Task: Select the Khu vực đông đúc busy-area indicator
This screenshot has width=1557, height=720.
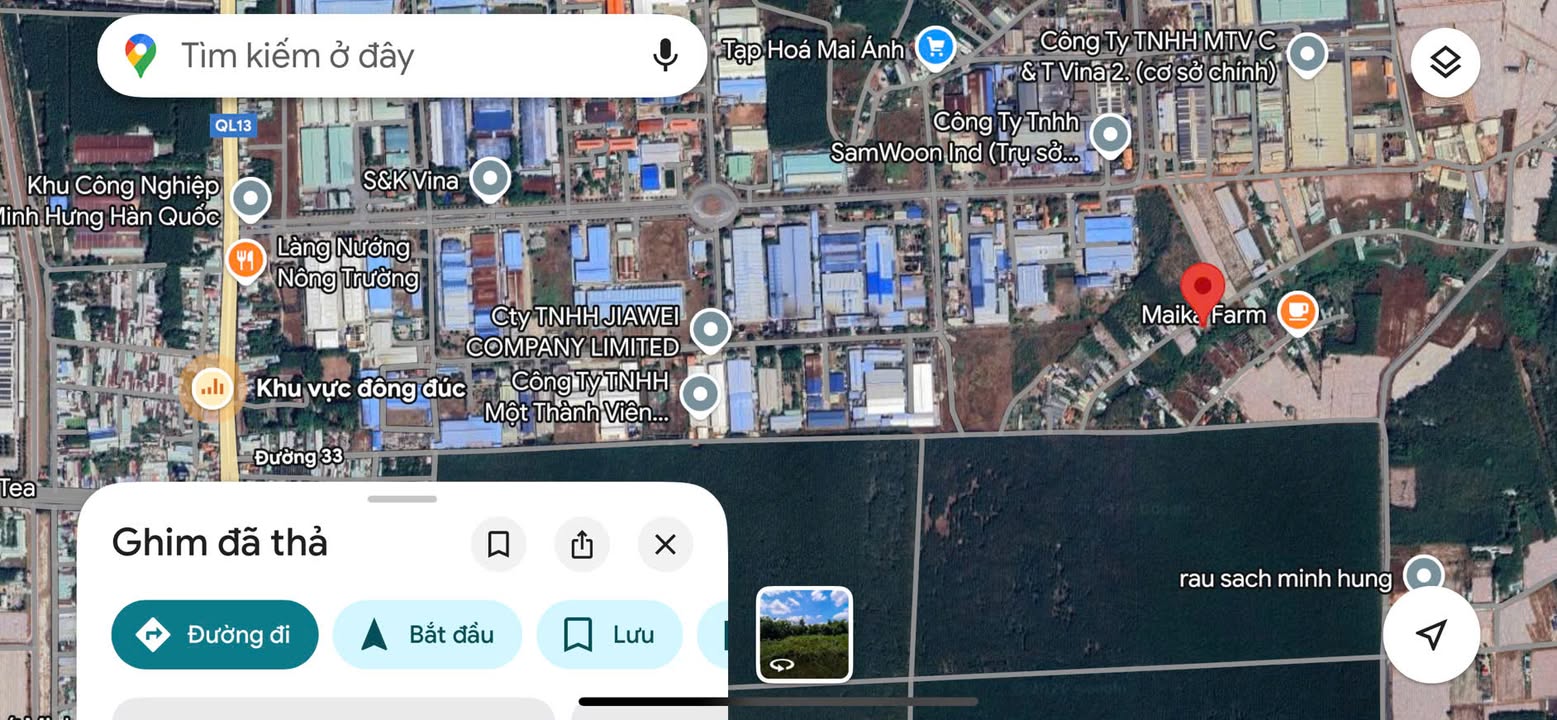Action: pos(211,388)
